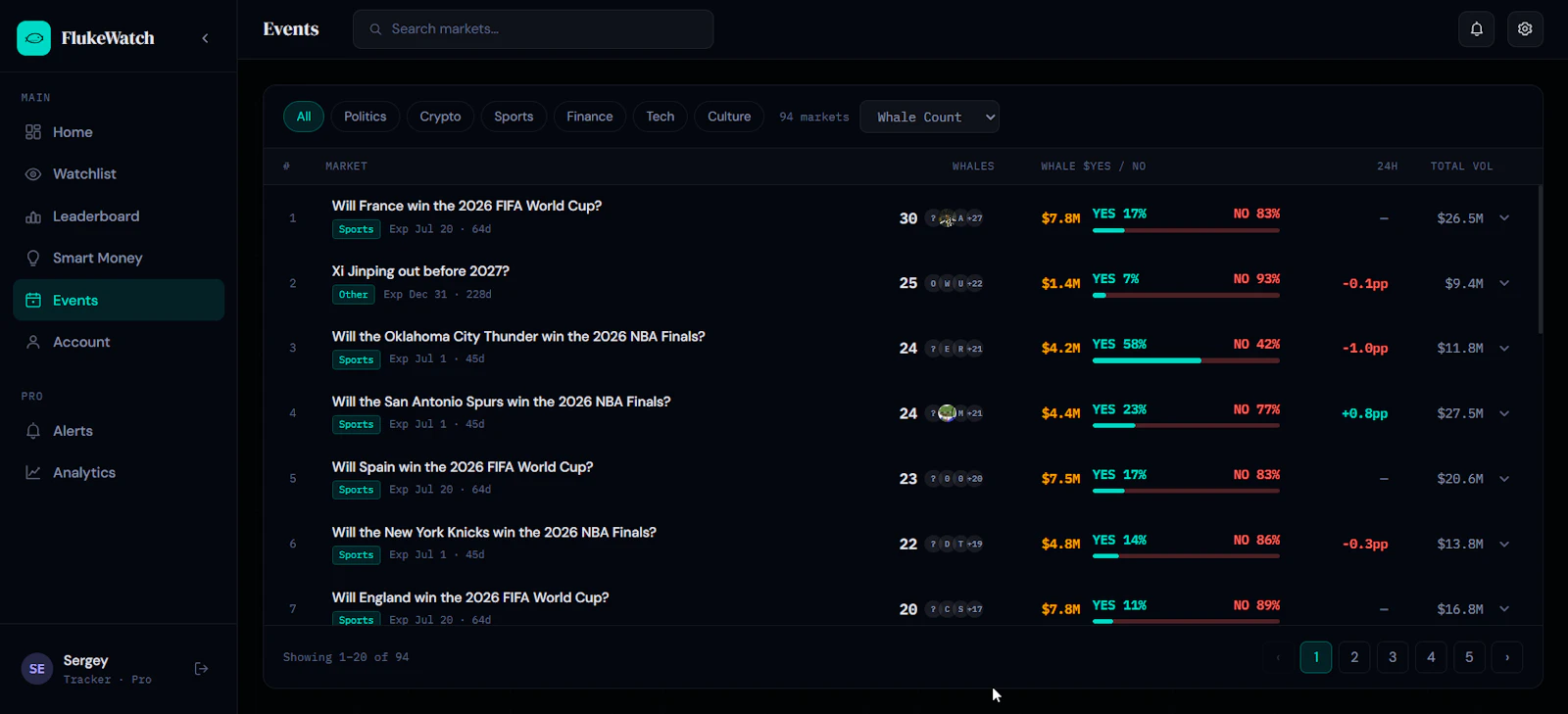Click the Home grid icon
1568x714 pixels.
tap(33, 132)
